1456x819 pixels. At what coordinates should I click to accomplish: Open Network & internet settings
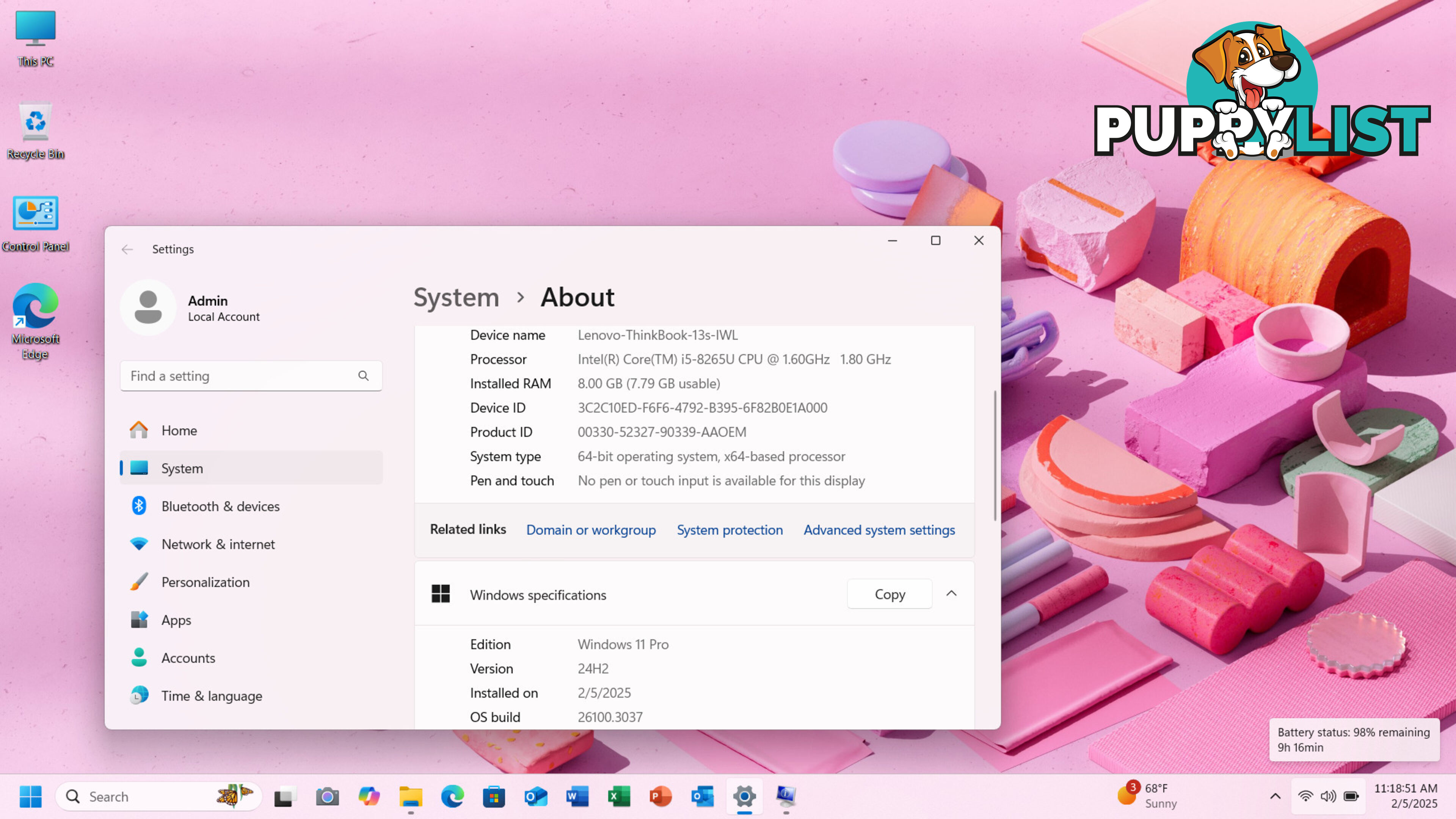pos(251,544)
